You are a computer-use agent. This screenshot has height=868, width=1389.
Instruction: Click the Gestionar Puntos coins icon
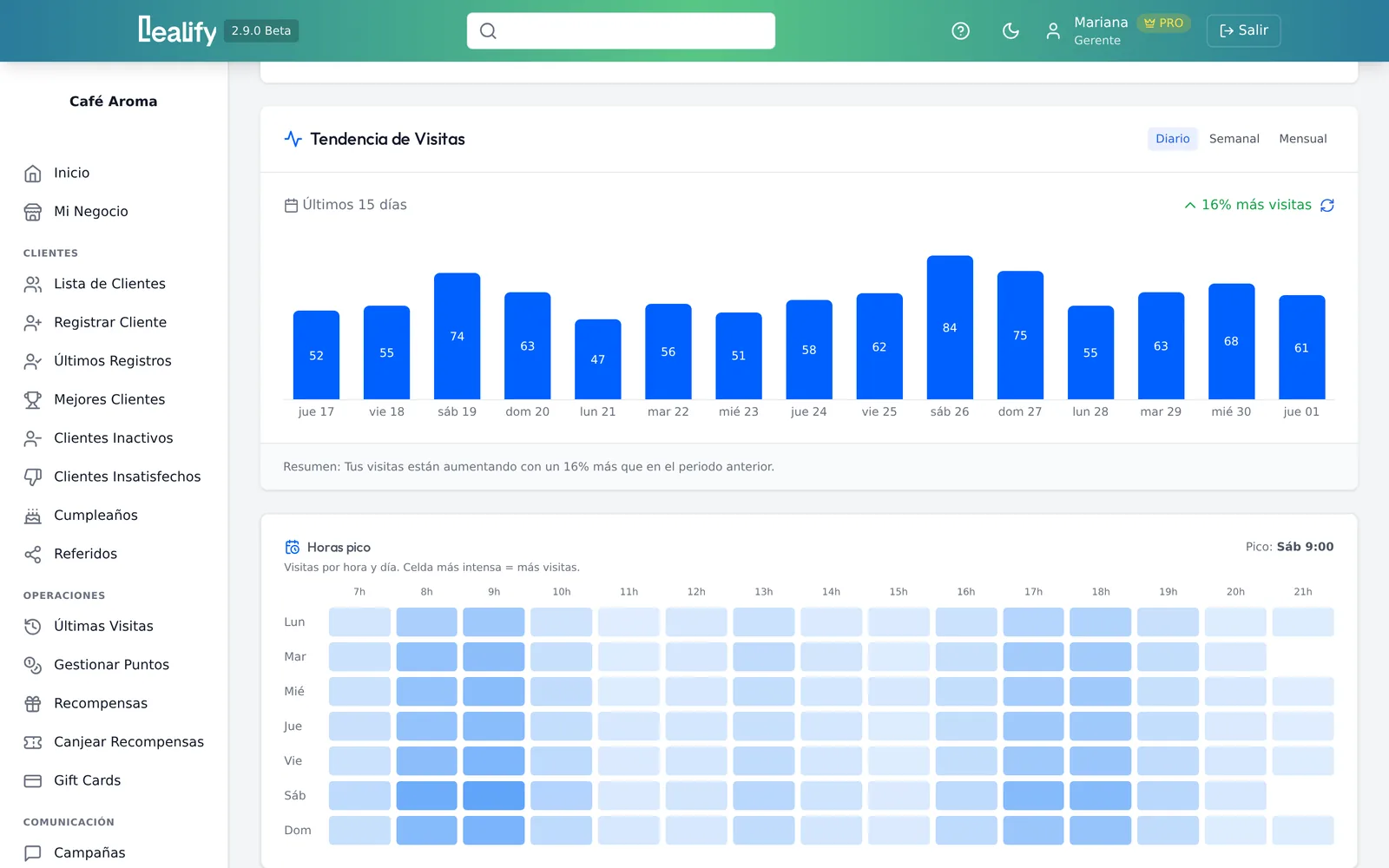point(33,665)
